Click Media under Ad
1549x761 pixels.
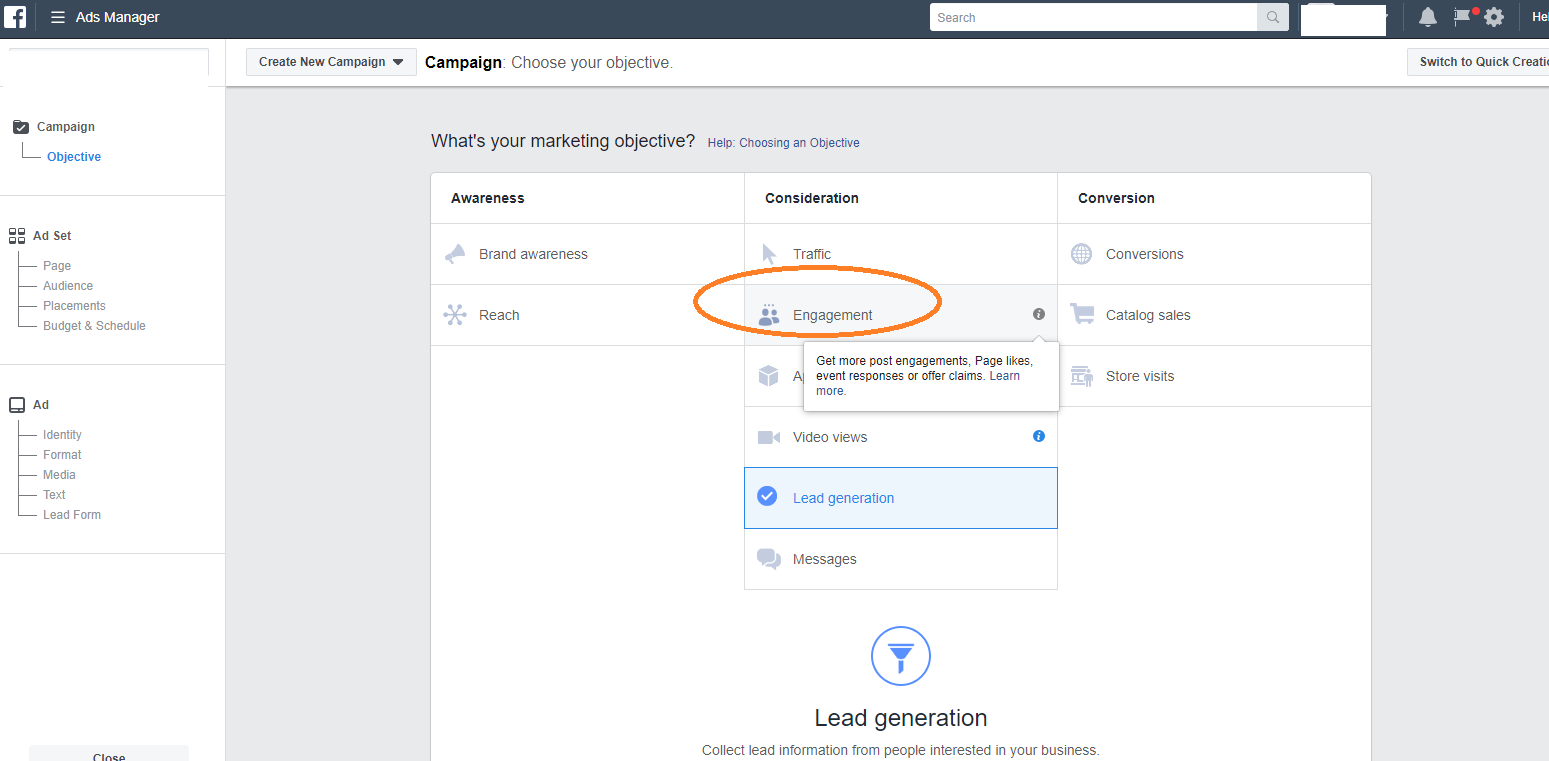point(59,475)
